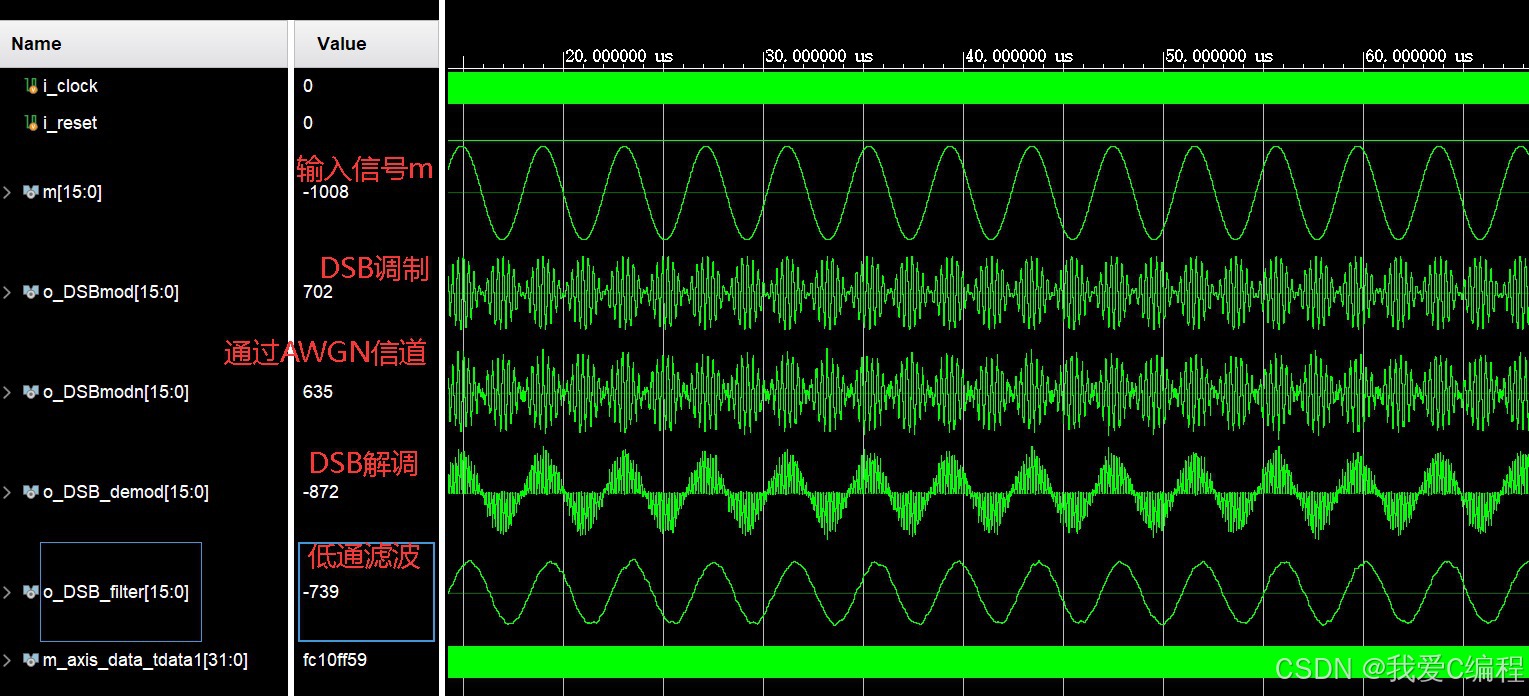Image resolution: width=1529 pixels, height=696 pixels.
Task: Click the o_DSBmodn[15:0] bus icon
Action: pos(31,392)
